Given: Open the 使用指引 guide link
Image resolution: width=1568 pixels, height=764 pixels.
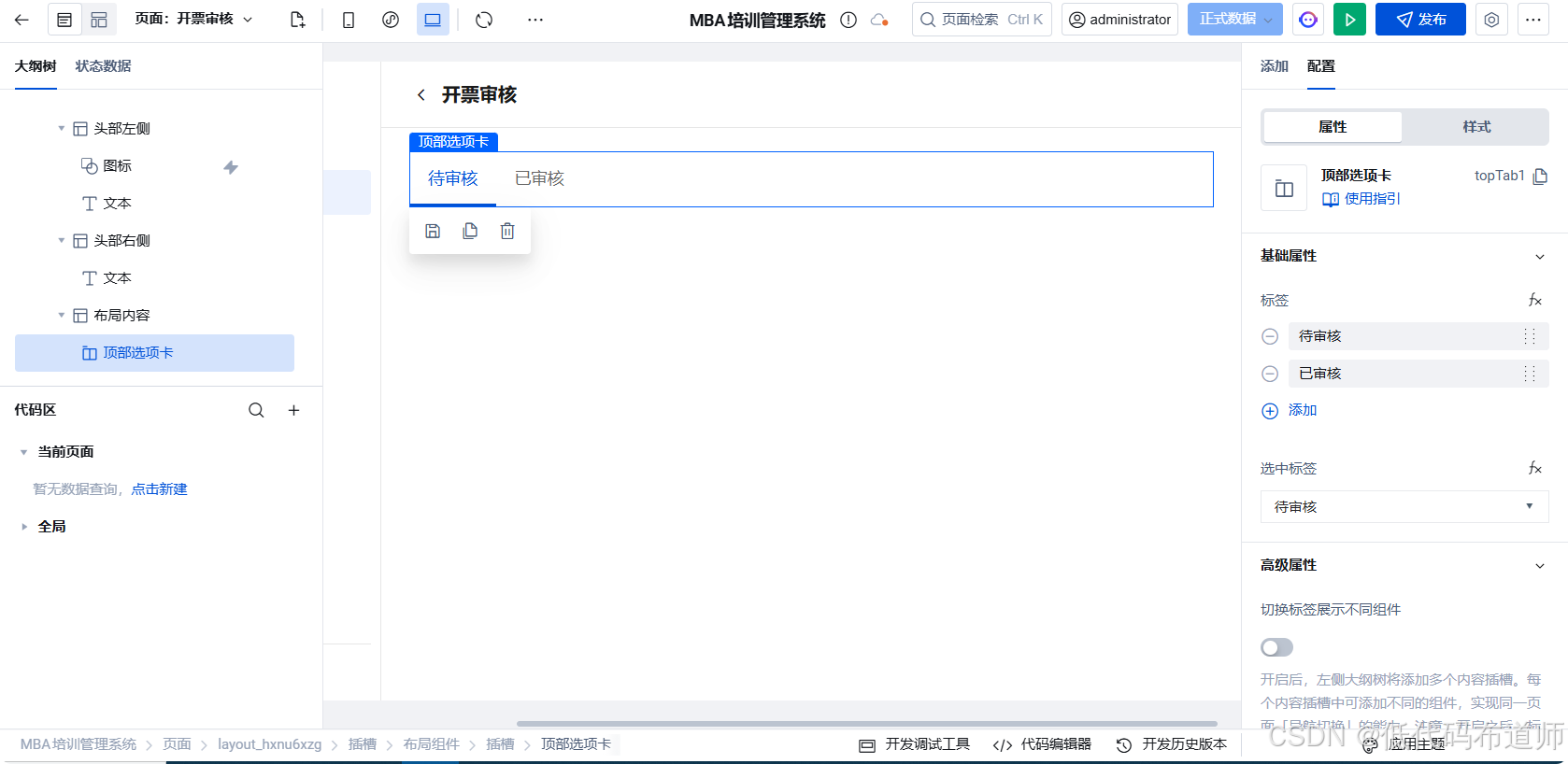Looking at the screenshot, I should point(1361,199).
